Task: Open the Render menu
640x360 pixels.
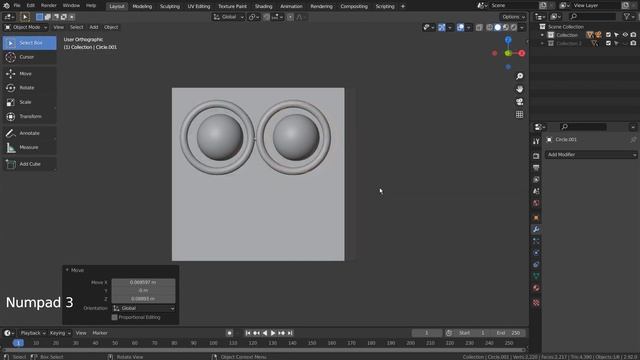Action: [49, 6]
